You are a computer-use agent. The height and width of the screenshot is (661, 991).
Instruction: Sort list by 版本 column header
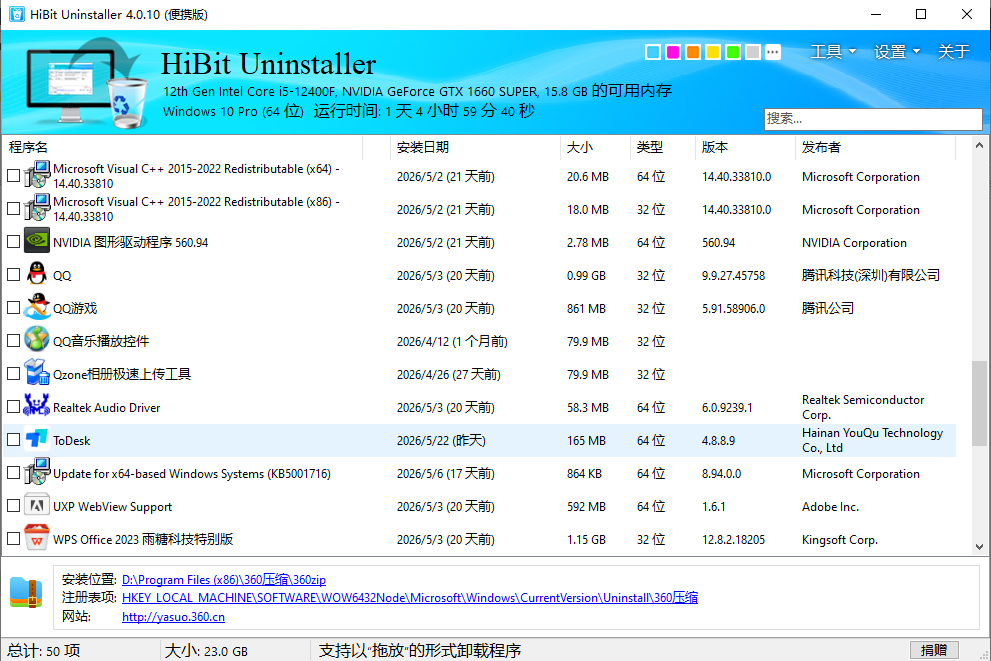click(x=745, y=147)
